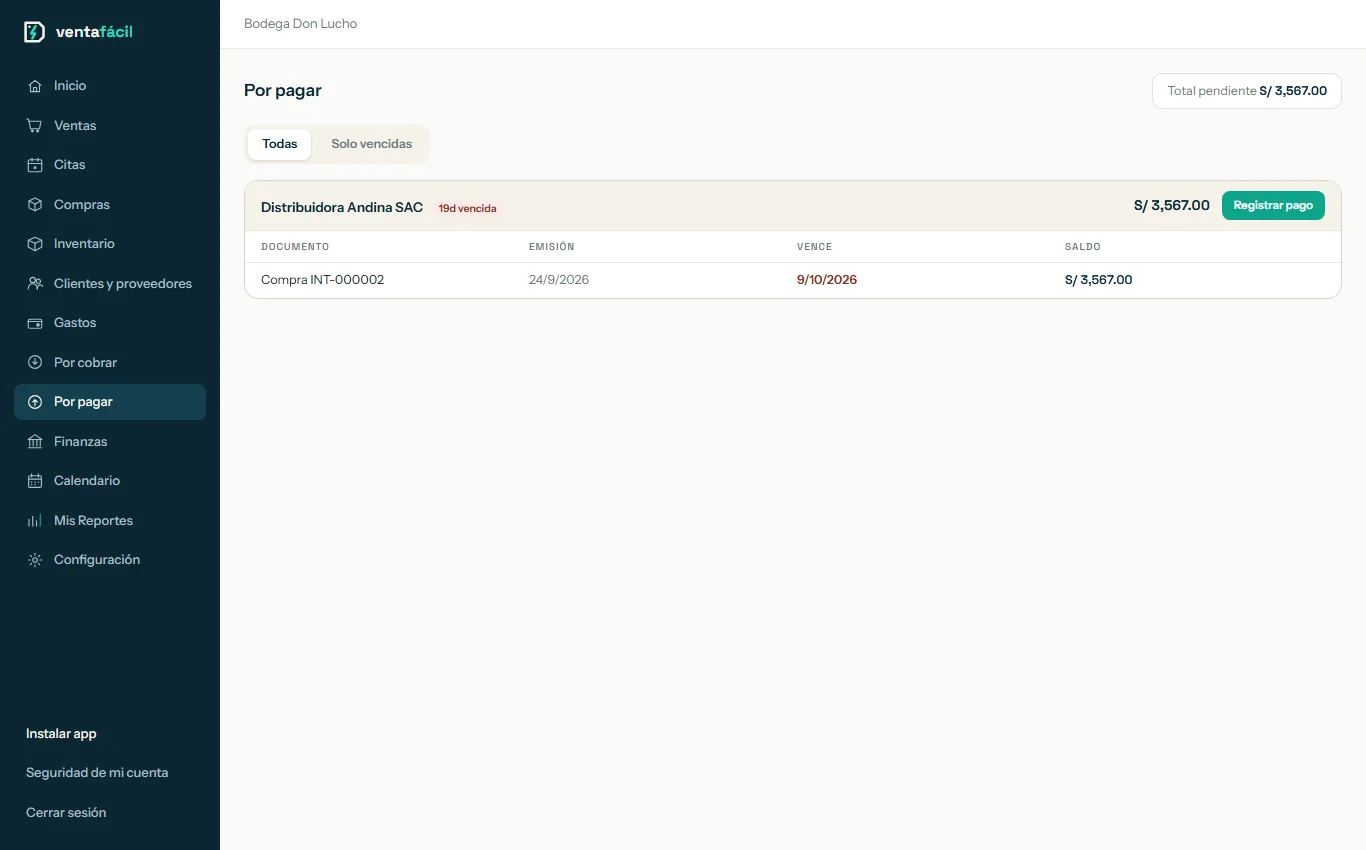Click the down-arrow circle icon for Por cobrar
1366x850 pixels.
coord(35,363)
